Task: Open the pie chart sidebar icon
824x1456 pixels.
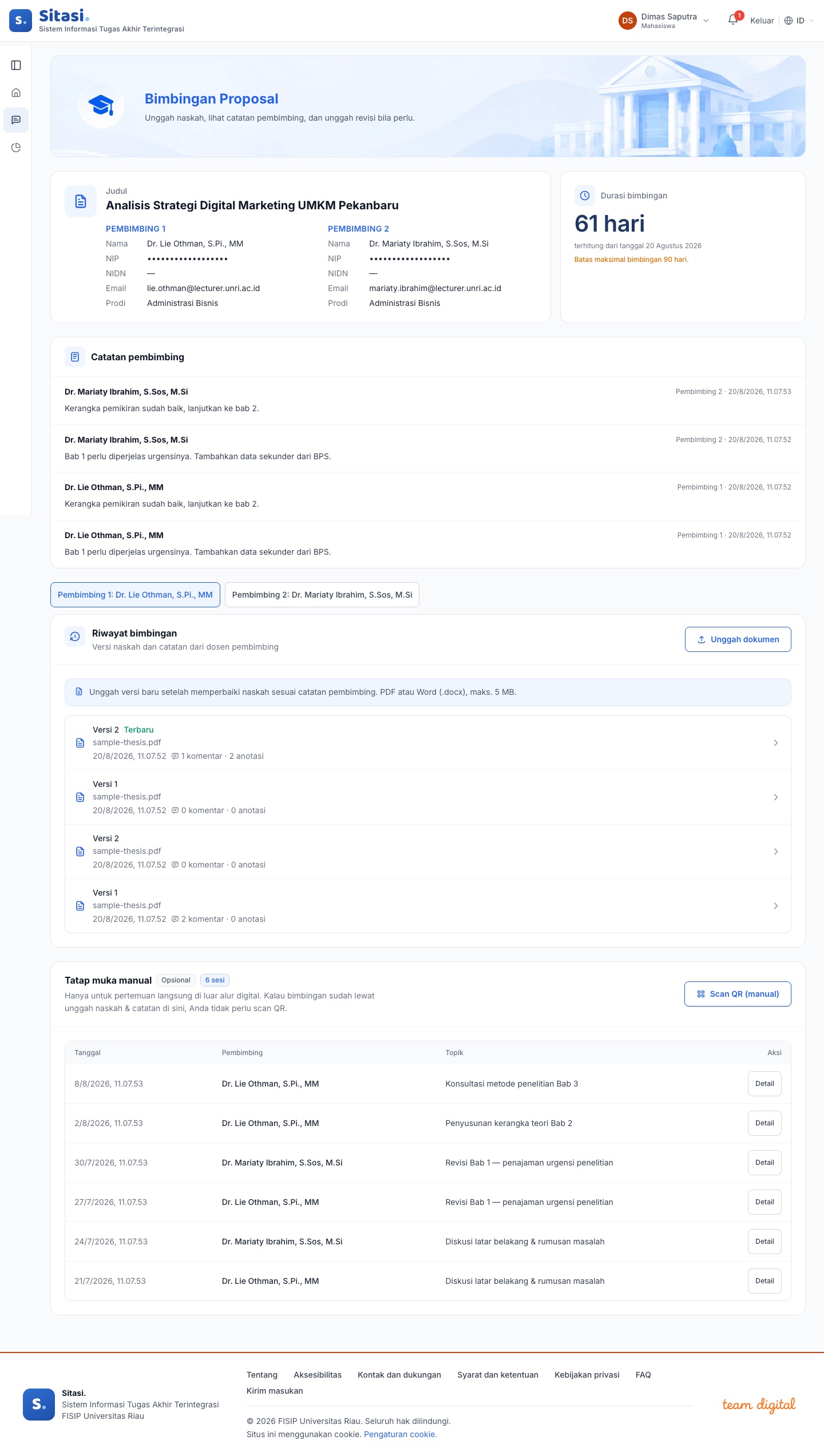Action: pyautogui.click(x=16, y=148)
